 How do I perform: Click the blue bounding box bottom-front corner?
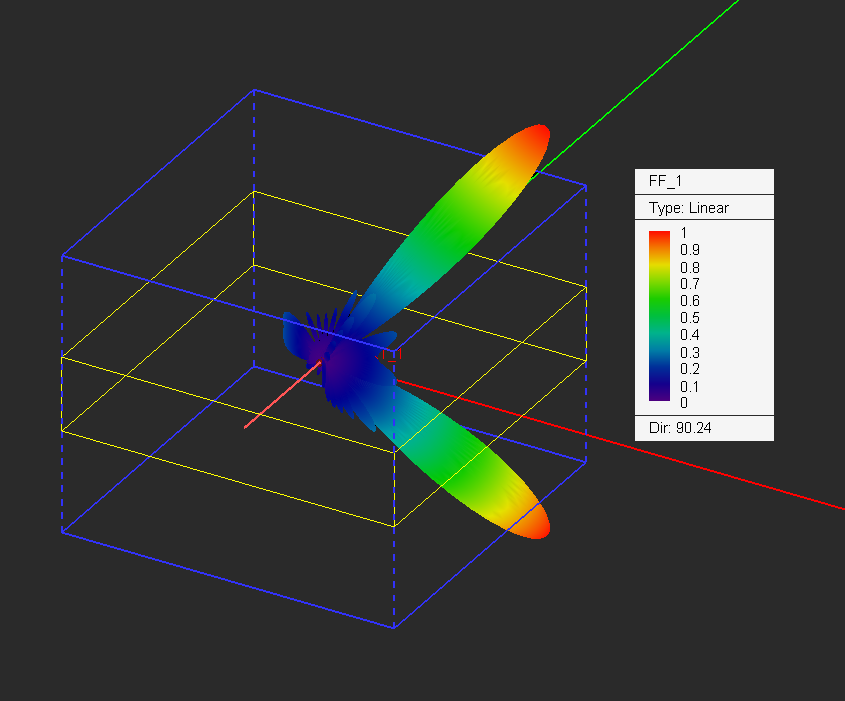point(393,628)
